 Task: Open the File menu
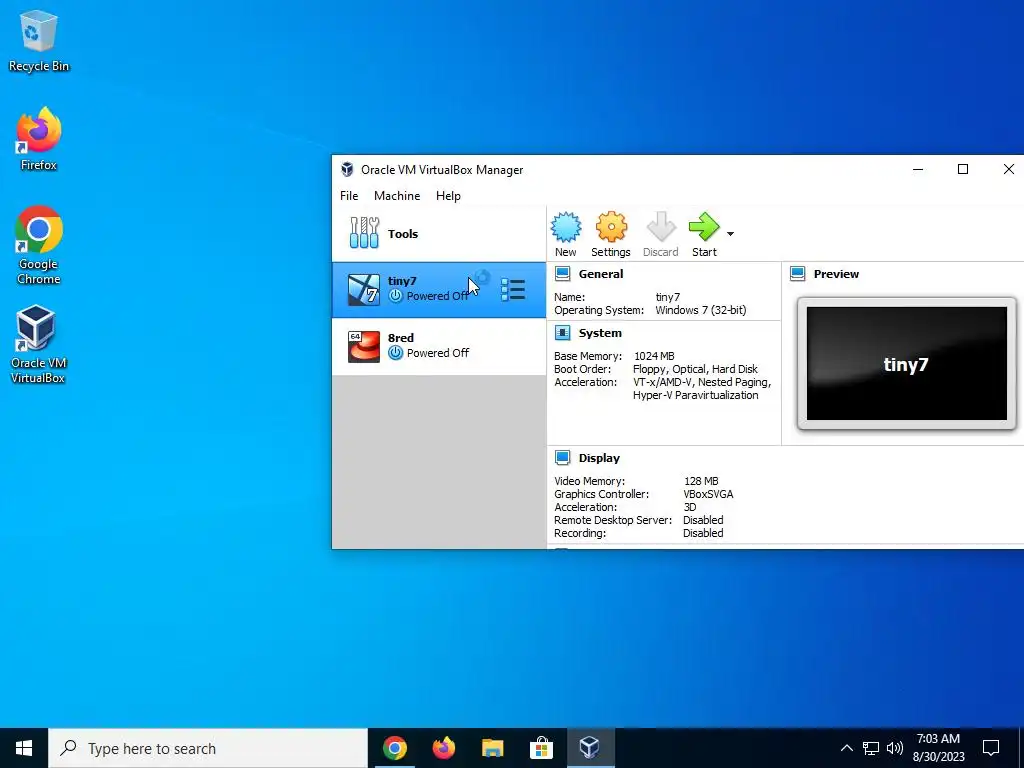[x=349, y=196]
